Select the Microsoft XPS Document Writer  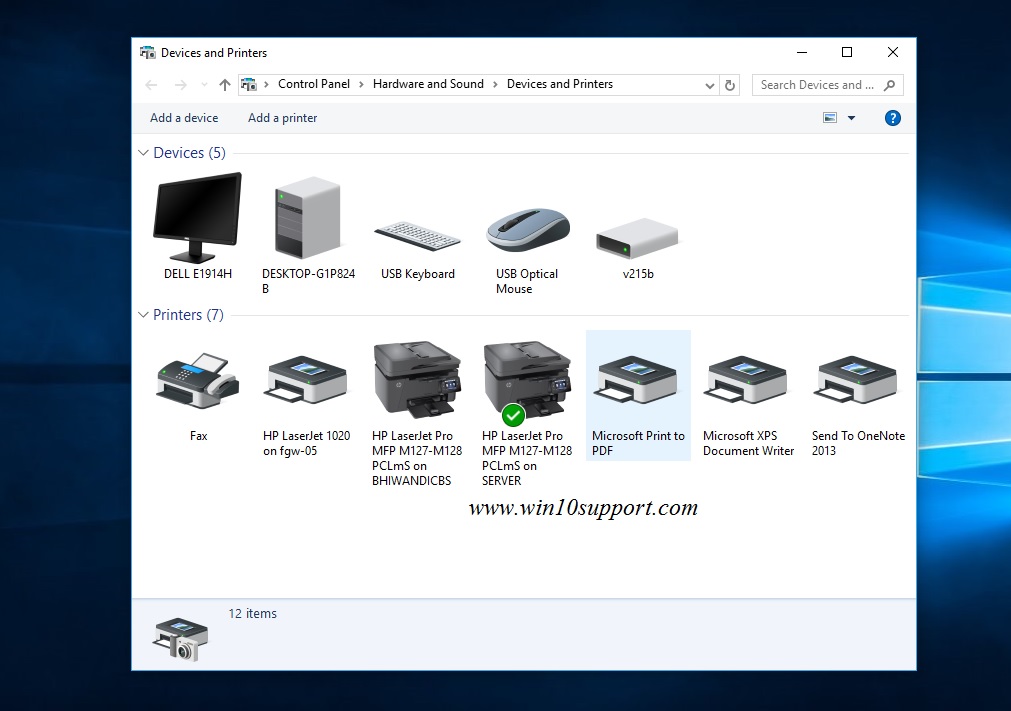(747, 380)
